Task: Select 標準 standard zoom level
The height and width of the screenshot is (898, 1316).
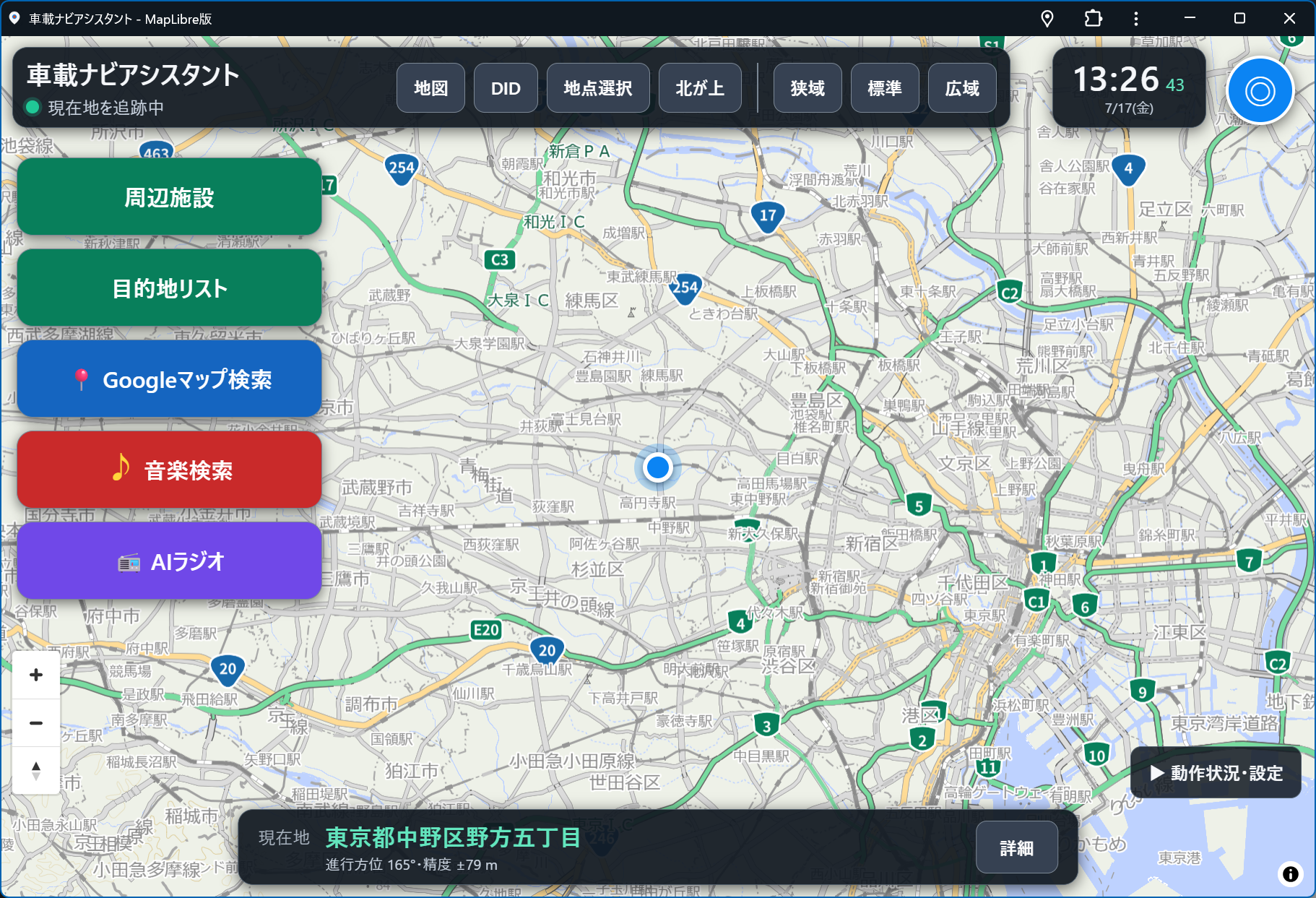Action: [x=885, y=88]
